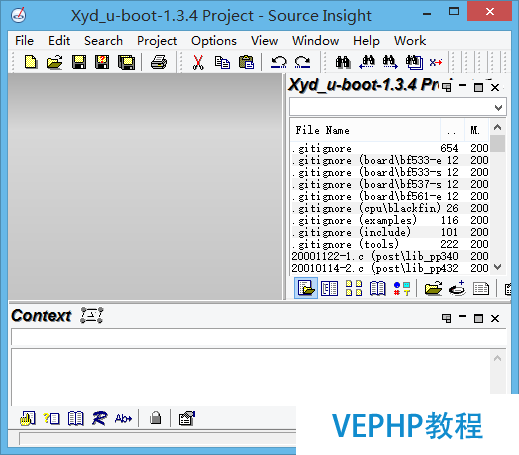Copy with the toolbar copy icon
The width and height of the screenshot is (519, 455).
[x=222, y=62]
